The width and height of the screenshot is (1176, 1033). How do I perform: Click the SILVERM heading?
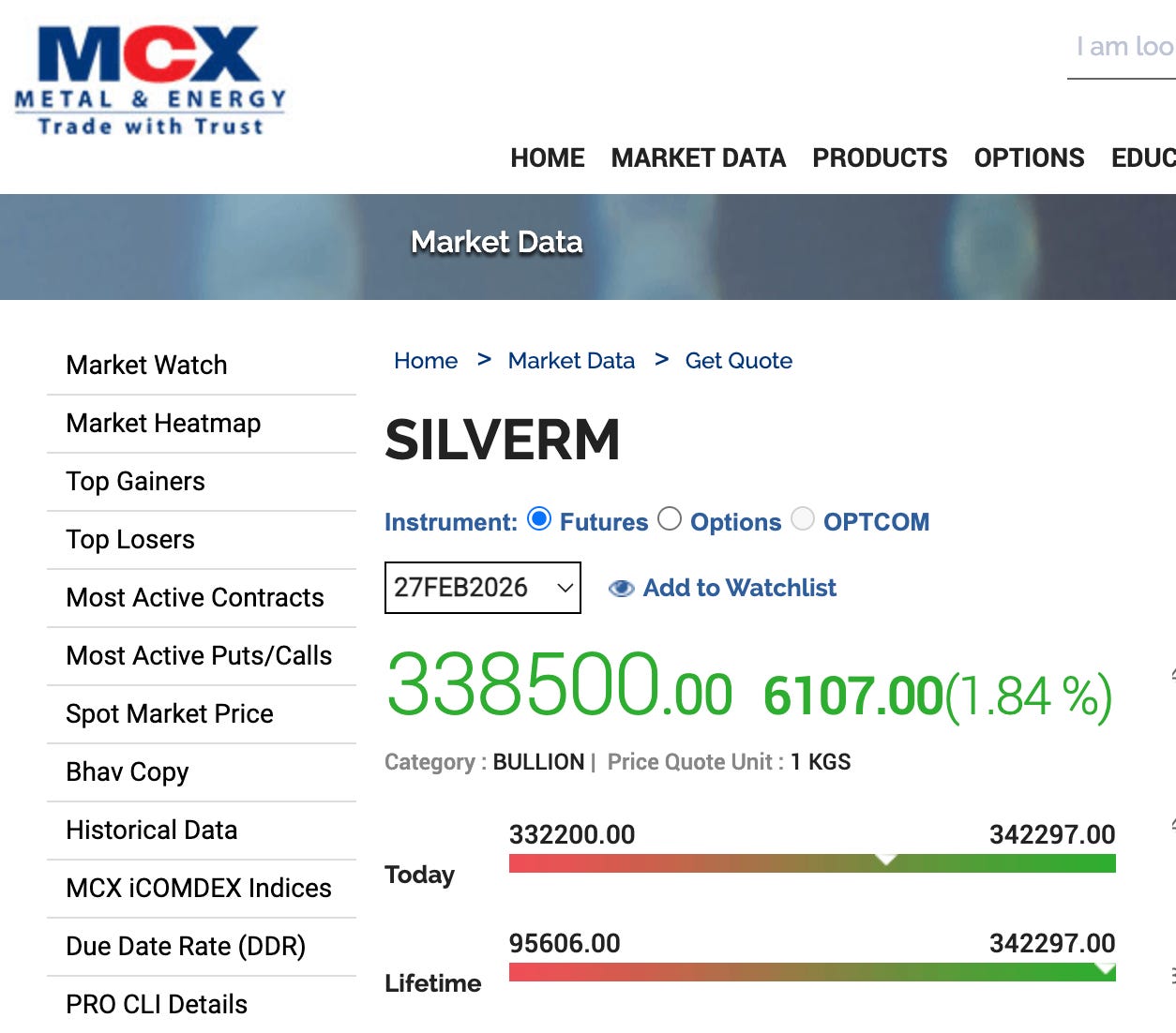pyautogui.click(x=503, y=440)
